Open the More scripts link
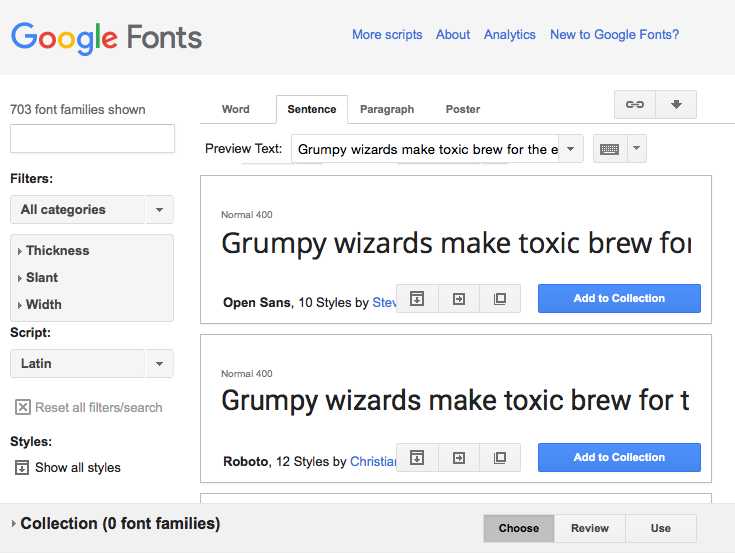Viewport: 735px width, 553px height. (x=387, y=35)
